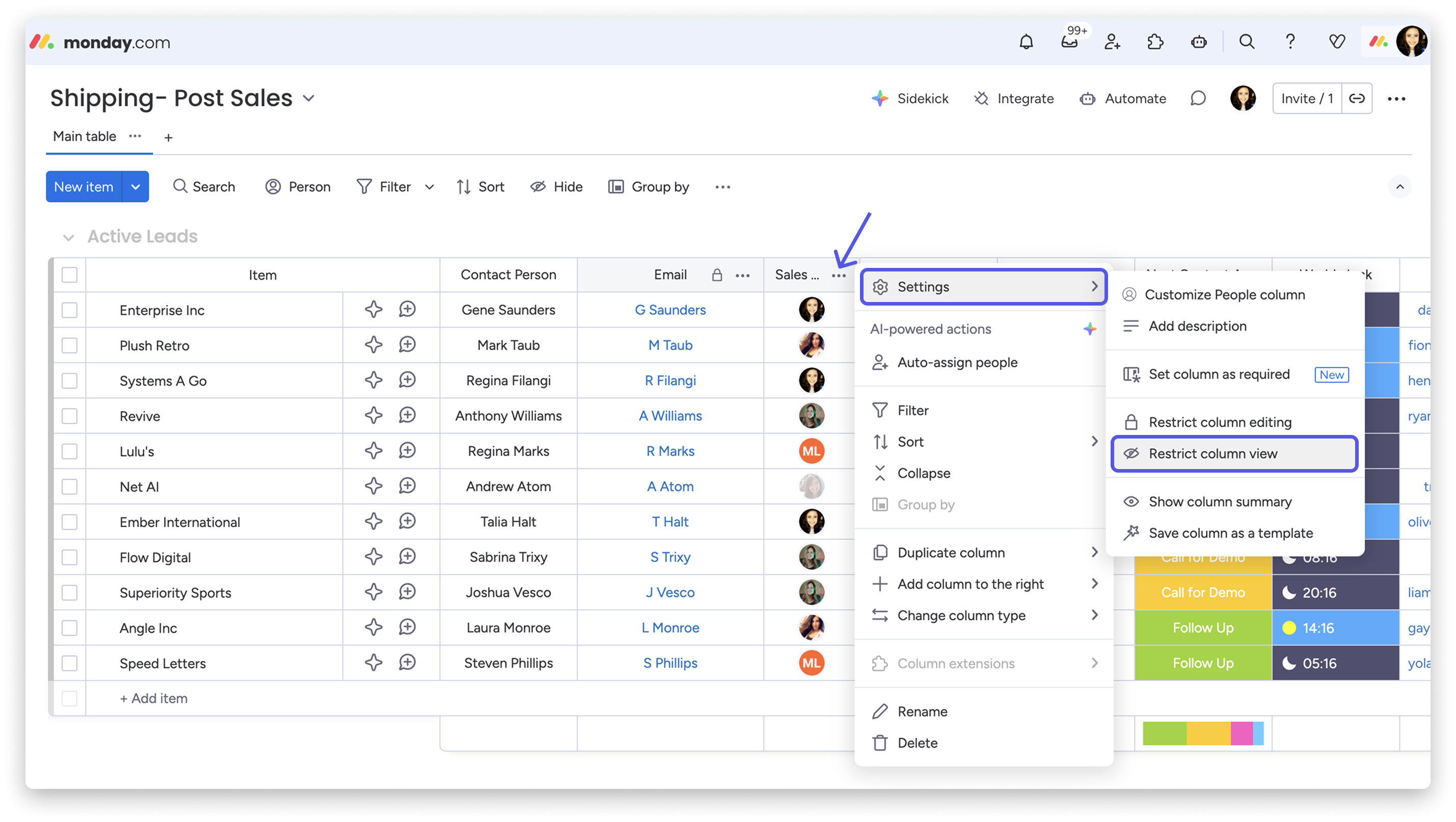
Task: Select Settings in the column menu
Action: (x=983, y=287)
